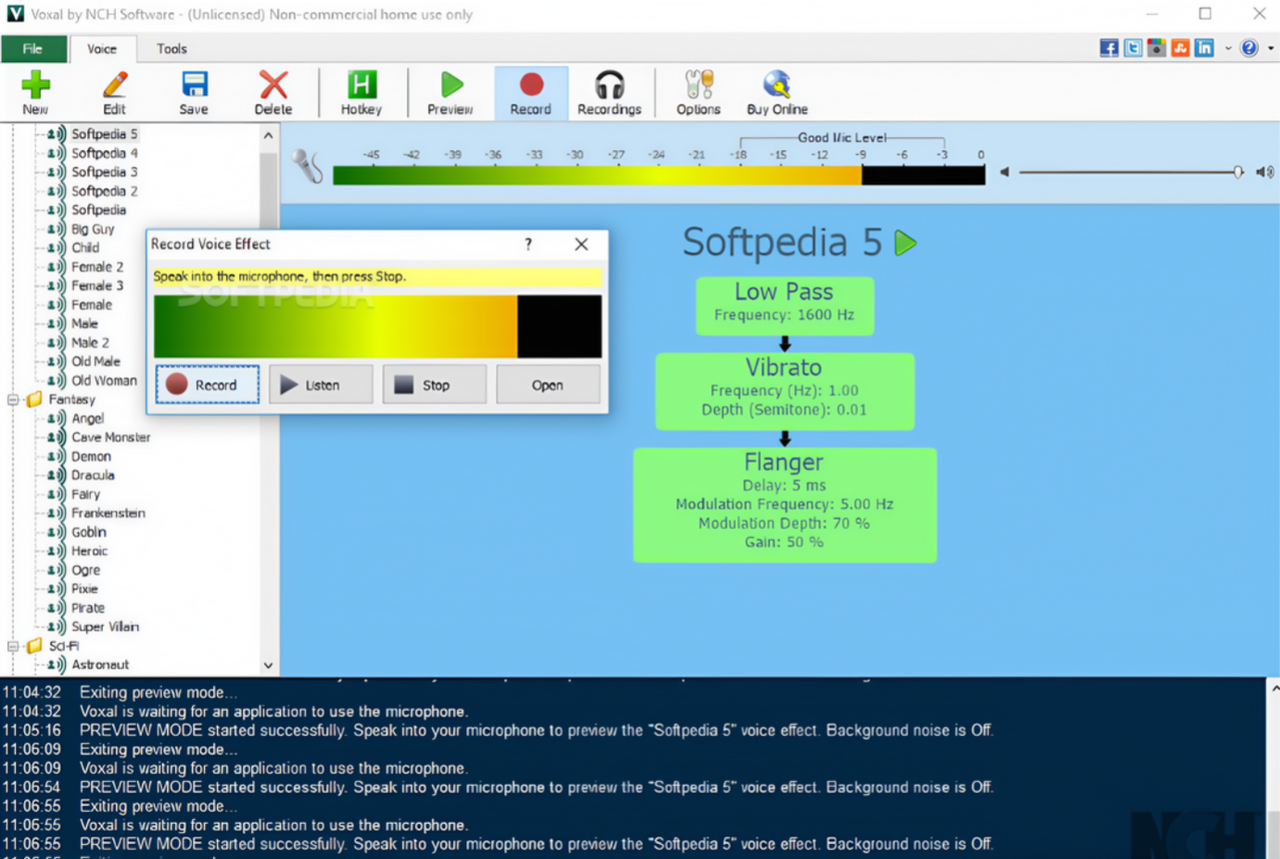Click the Record button in the dialog

click(207, 385)
